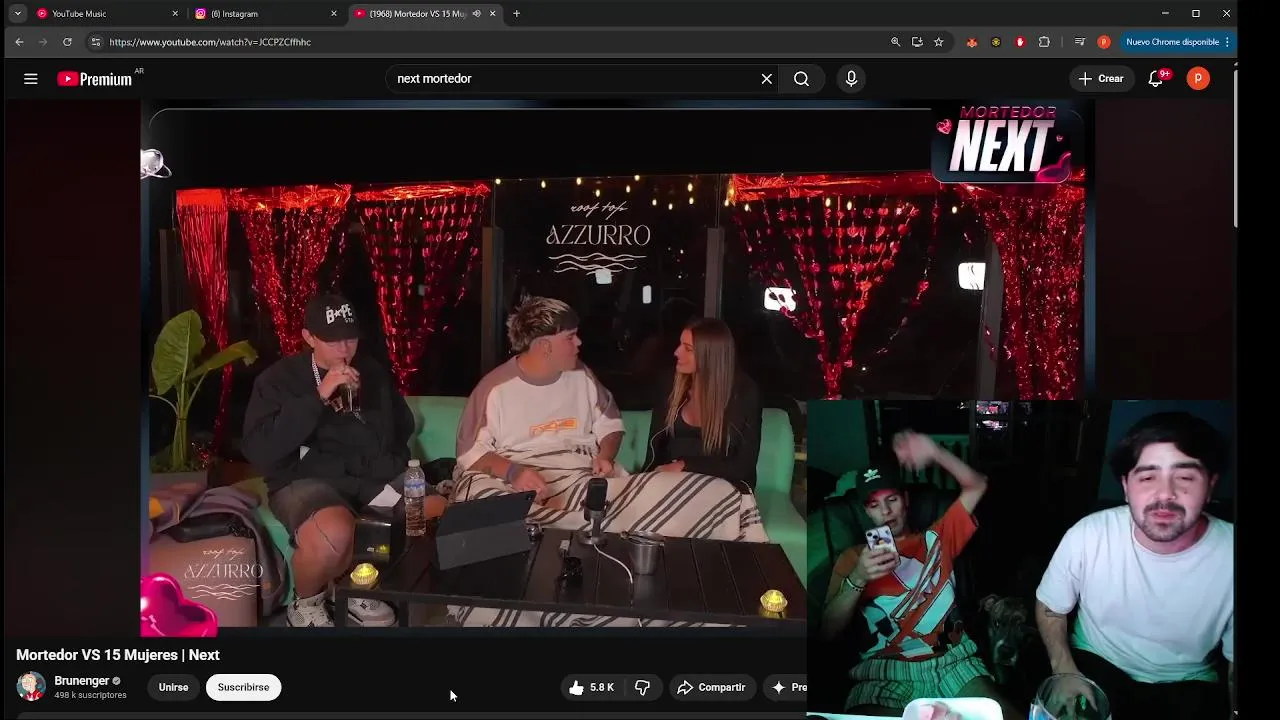Click the Crear button
The image size is (1280, 720).
(1101, 78)
